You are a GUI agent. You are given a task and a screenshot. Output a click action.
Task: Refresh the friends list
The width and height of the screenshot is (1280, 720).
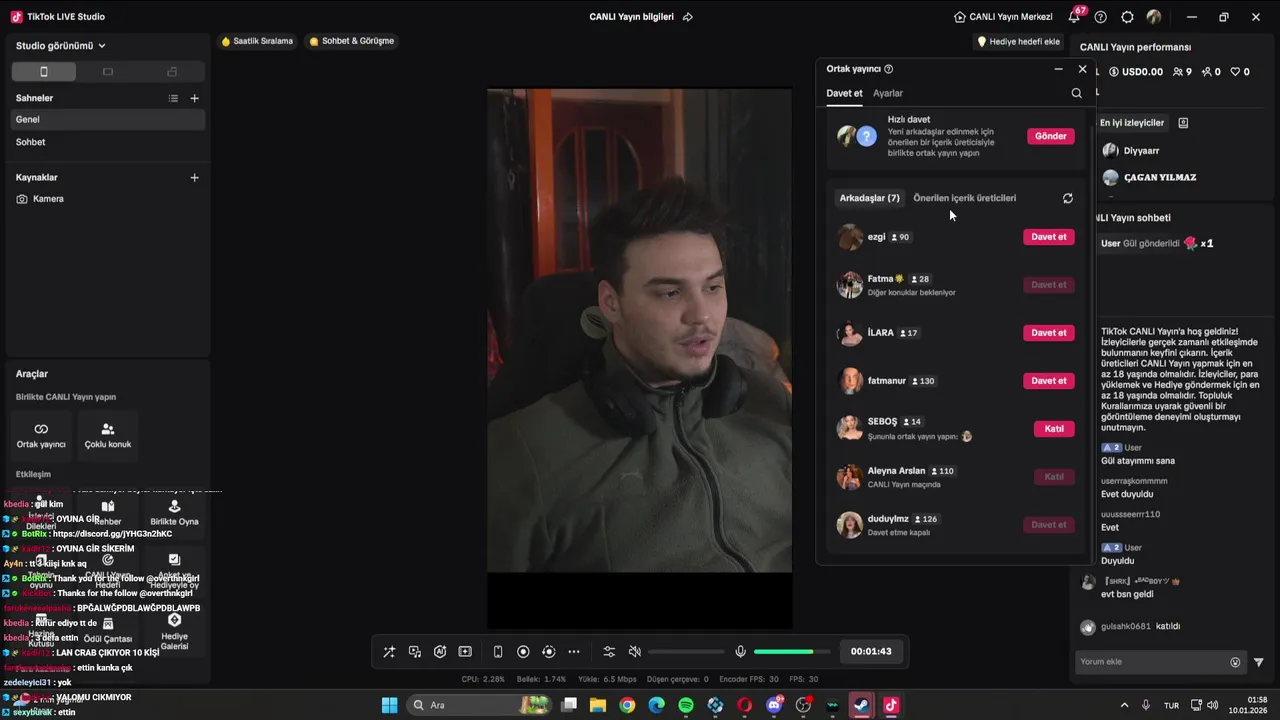tap(1068, 198)
